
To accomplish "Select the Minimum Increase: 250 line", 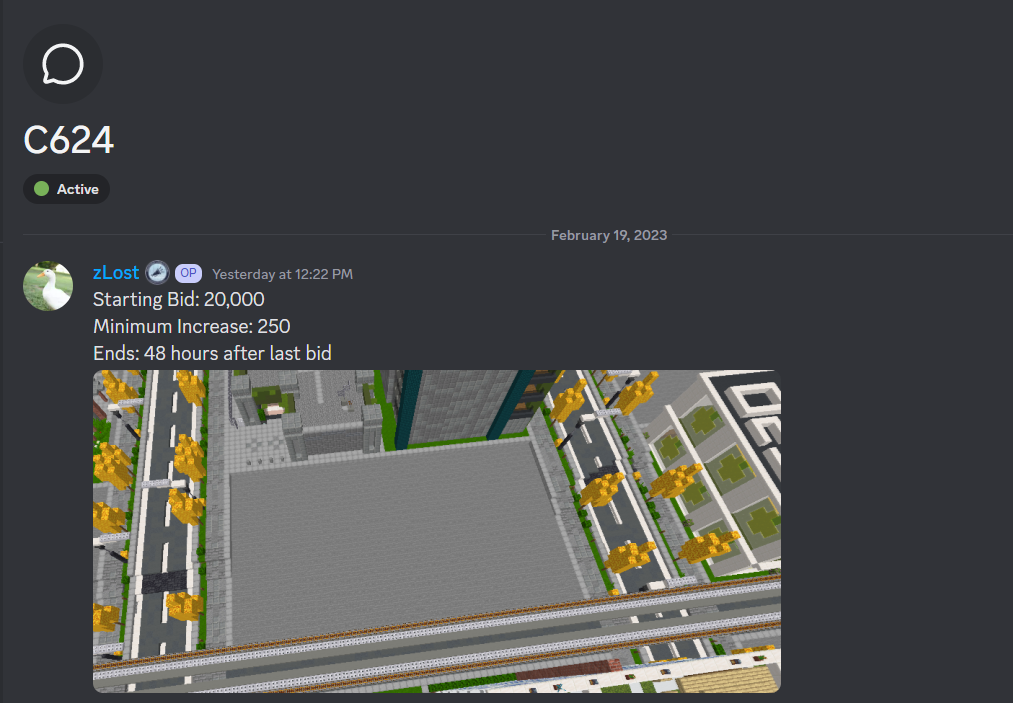I will (x=192, y=326).
